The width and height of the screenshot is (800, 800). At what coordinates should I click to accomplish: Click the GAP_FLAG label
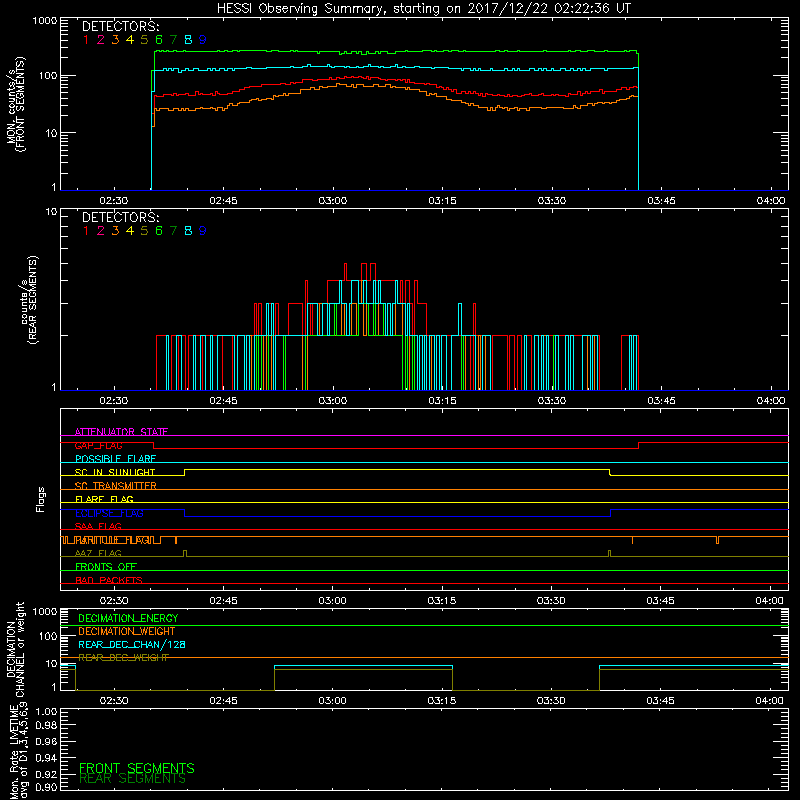click(x=98, y=445)
